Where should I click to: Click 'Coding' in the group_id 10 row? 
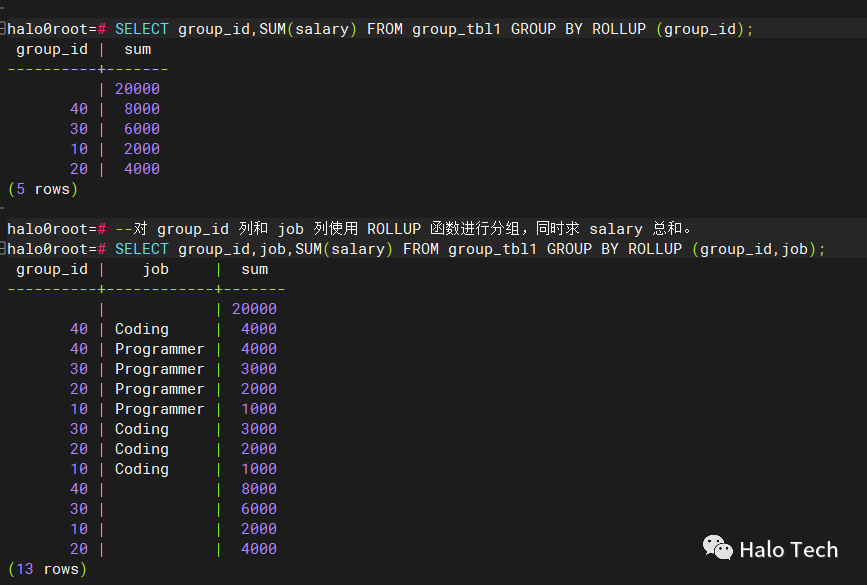coord(142,469)
